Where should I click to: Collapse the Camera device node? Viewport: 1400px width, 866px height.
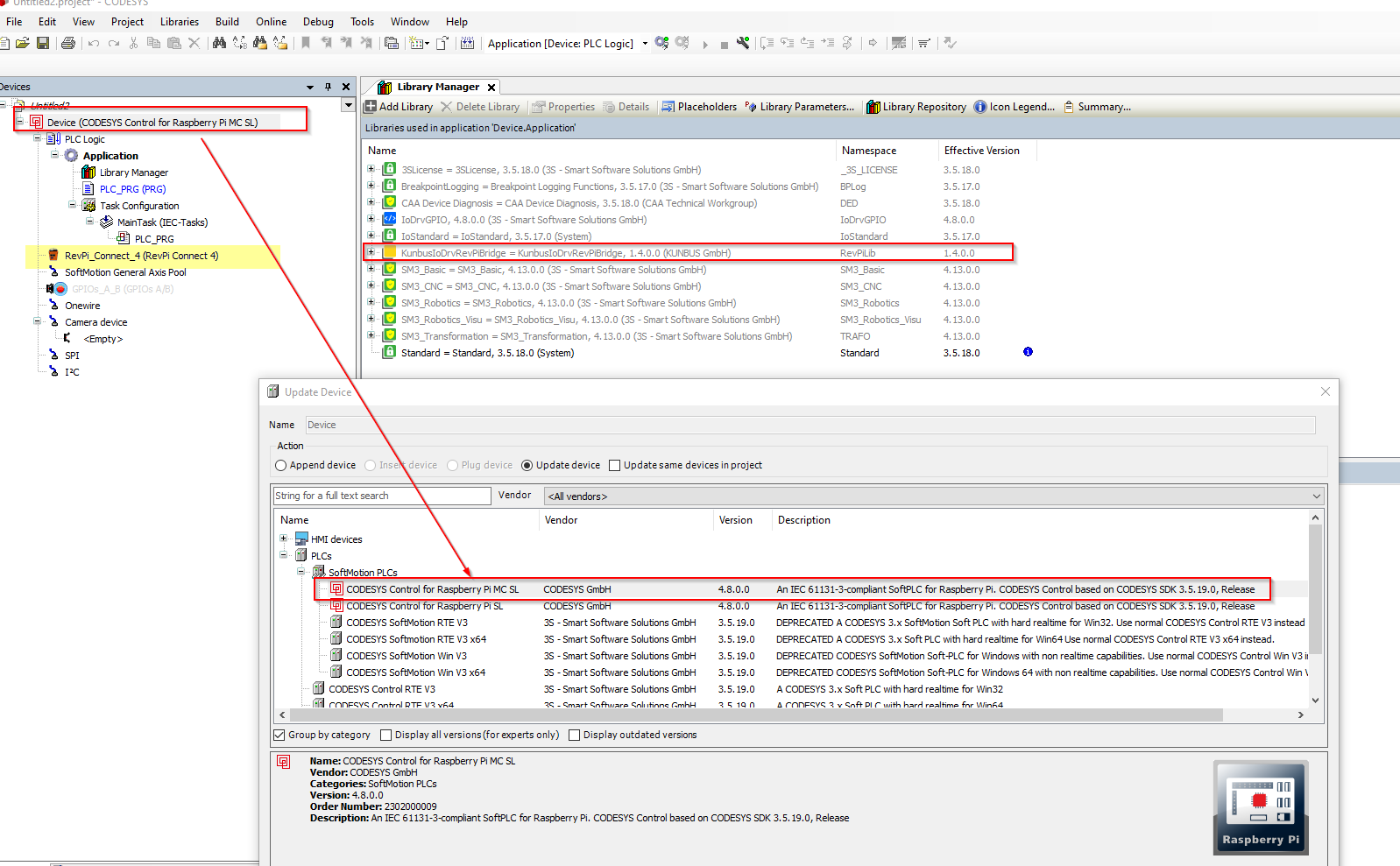37,321
